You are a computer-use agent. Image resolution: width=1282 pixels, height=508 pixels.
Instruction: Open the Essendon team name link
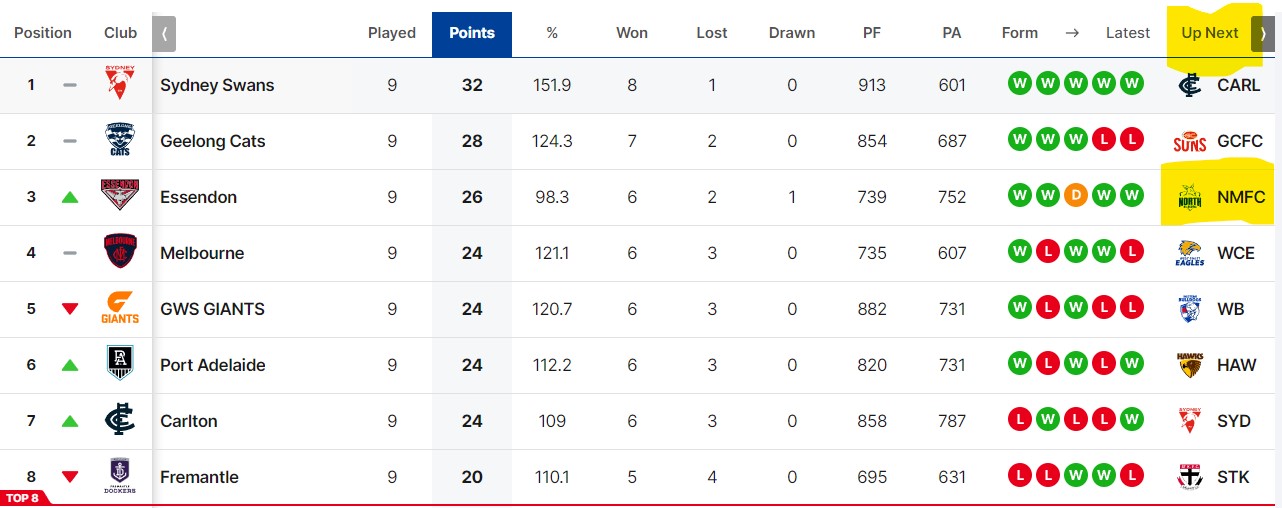pyautogui.click(x=199, y=197)
